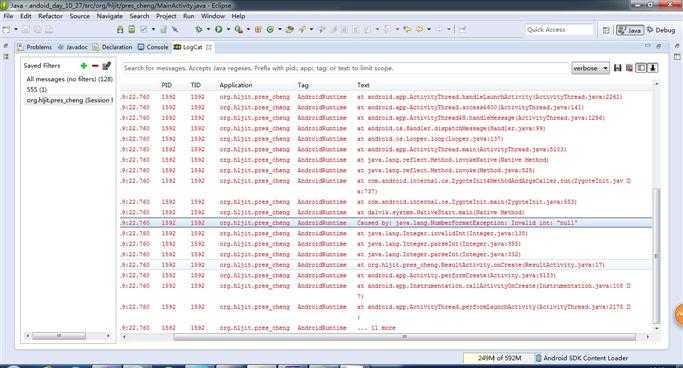Add a new LogCat filter with green plus

[84, 66]
